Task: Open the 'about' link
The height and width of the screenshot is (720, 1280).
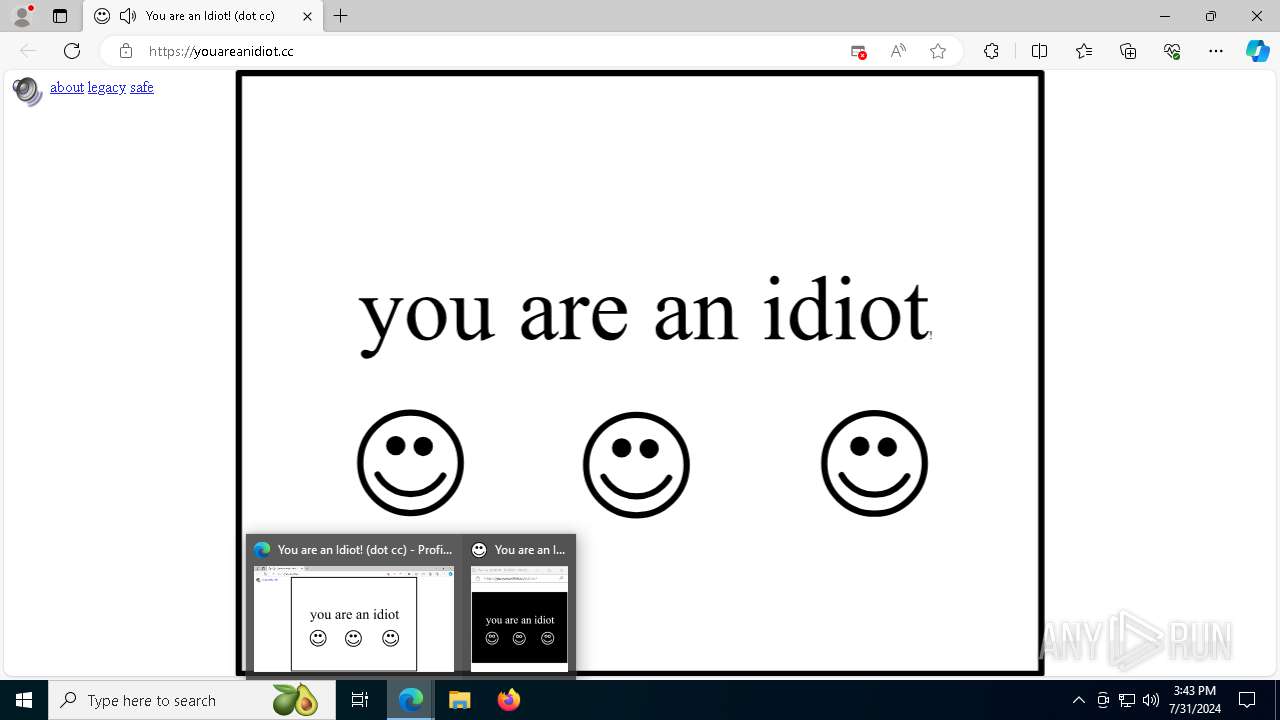Action: pos(67,87)
